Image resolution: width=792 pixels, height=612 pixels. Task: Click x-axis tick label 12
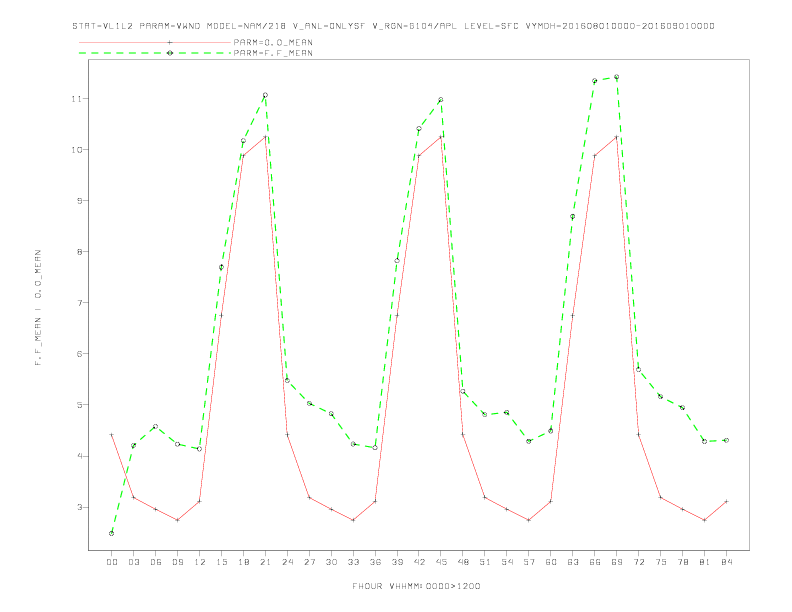pyautogui.click(x=200, y=562)
